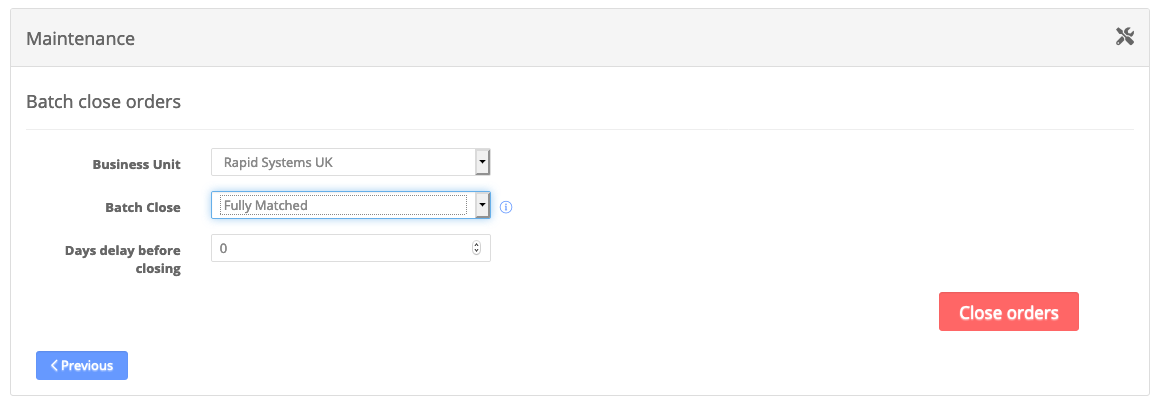Click the Maintenance panel title

coord(81,38)
